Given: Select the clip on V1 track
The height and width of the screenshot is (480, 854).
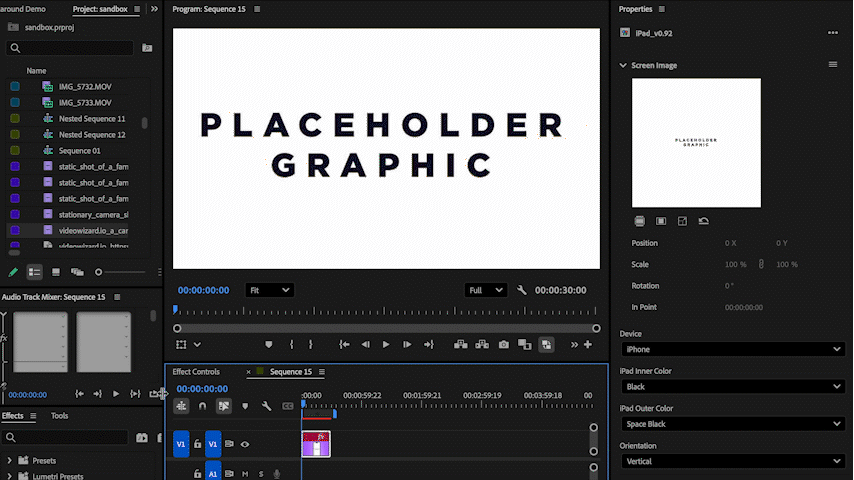Looking at the screenshot, I should 316,444.
